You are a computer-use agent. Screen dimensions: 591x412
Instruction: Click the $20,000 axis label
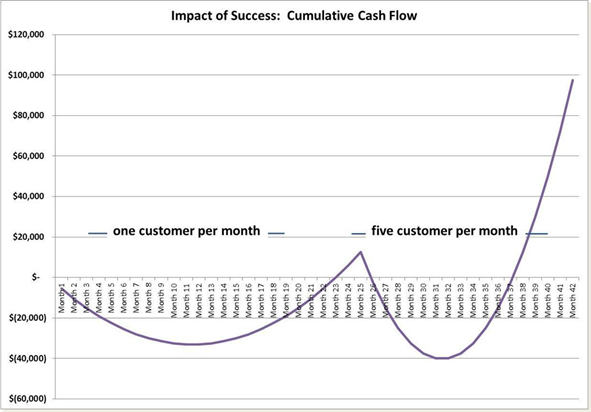28,237
